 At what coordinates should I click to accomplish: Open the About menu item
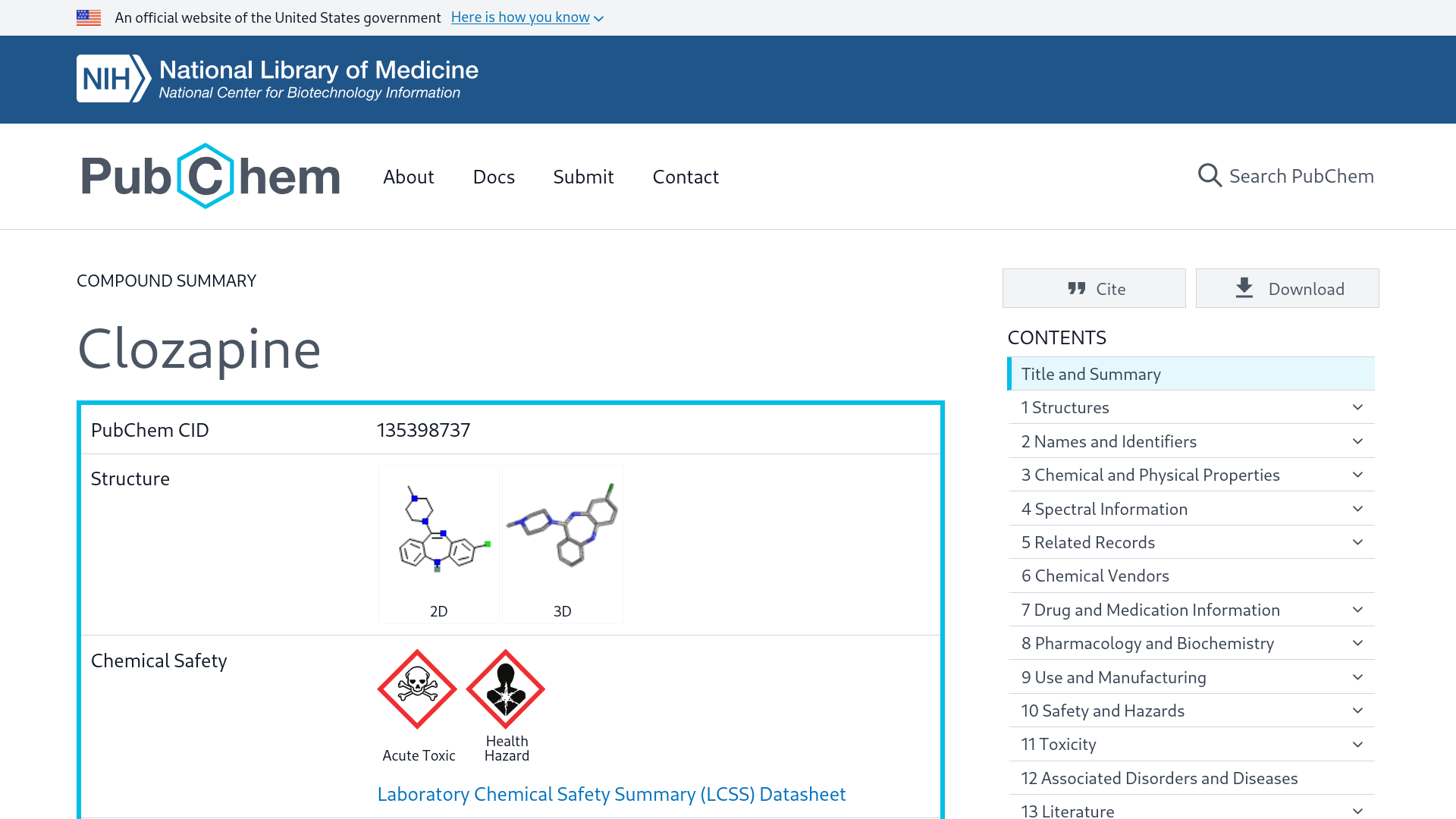pyautogui.click(x=408, y=177)
